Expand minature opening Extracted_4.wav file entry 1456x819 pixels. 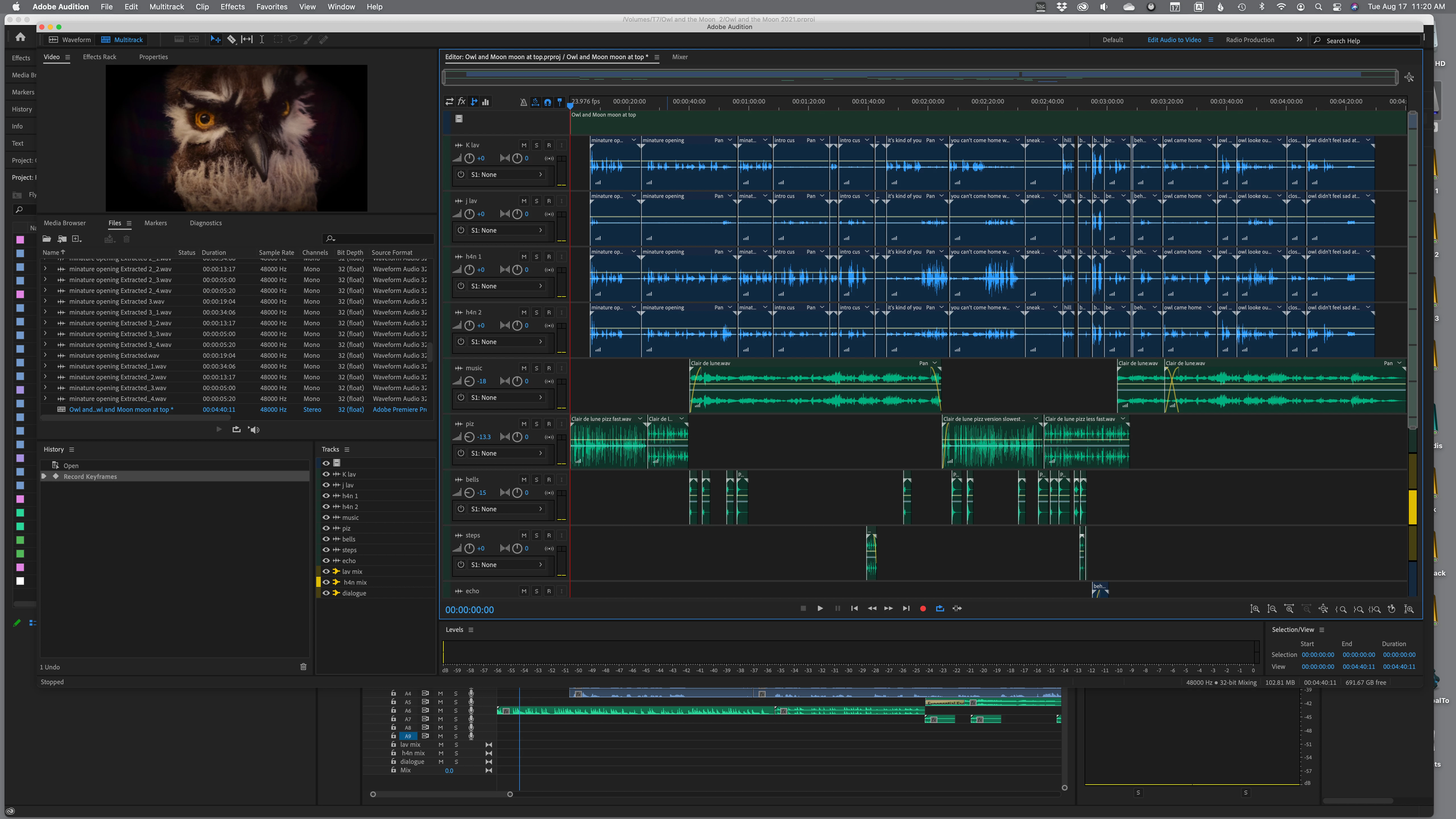tap(46, 398)
